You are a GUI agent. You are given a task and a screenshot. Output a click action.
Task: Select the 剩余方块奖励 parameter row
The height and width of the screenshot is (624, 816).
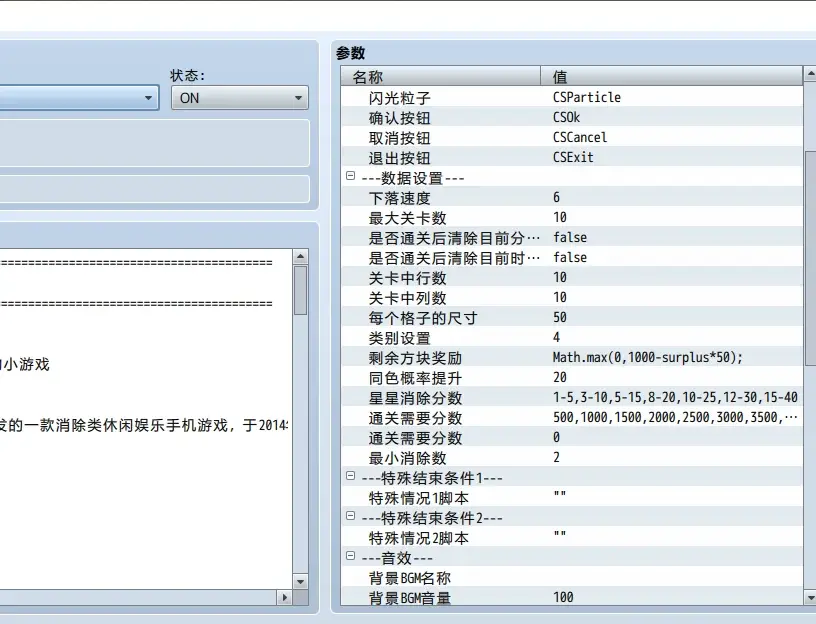[x=572, y=357]
